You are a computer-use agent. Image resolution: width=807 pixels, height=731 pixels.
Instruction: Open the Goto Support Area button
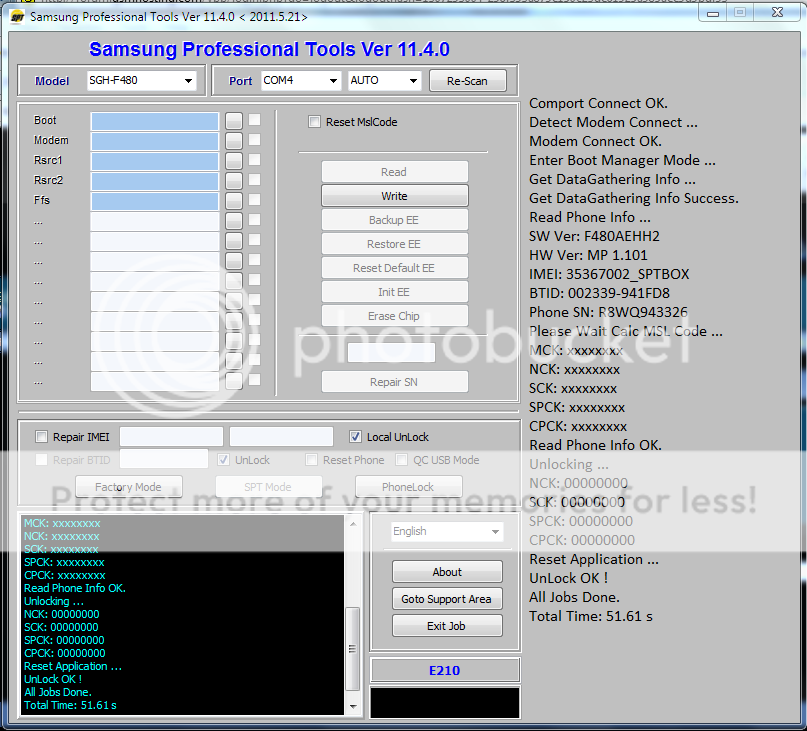pyautogui.click(x=447, y=599)
